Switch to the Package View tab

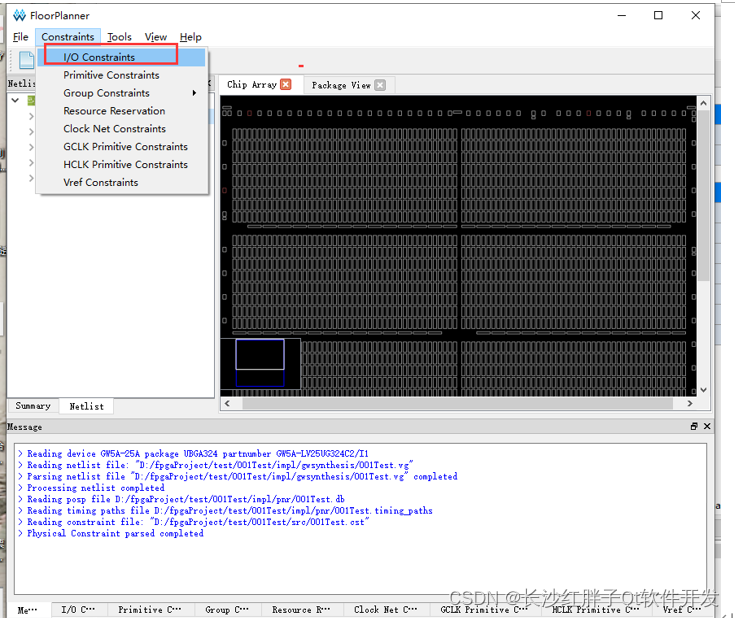341,85
